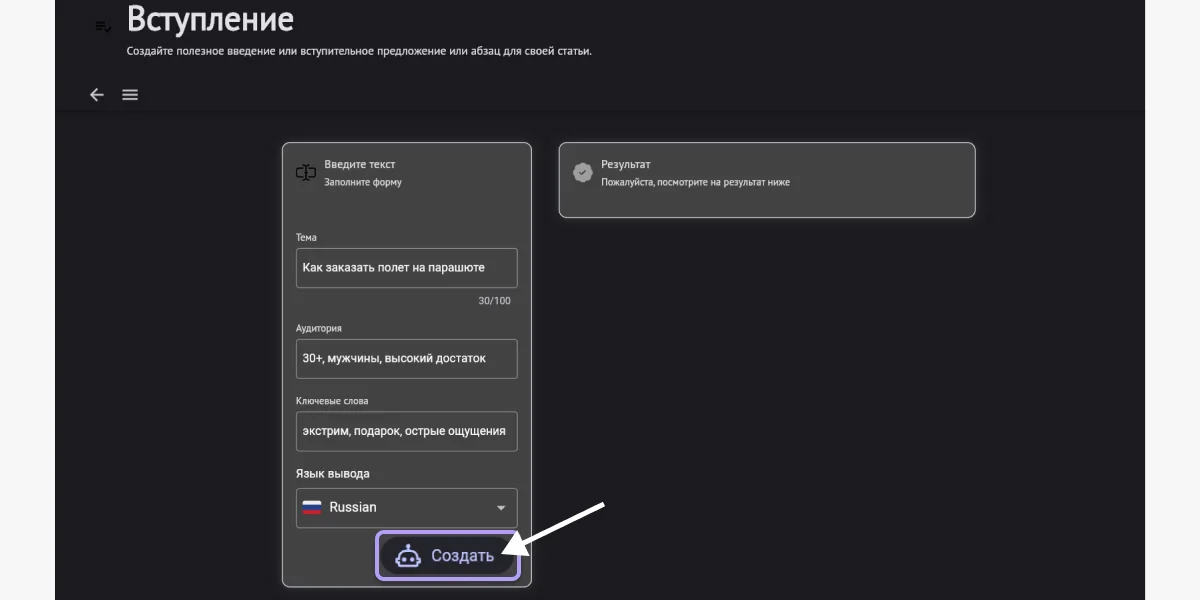This screenshot has height=600, width=1200.
Task: Click the Заполните форму subtitle text
Action: (362, 183)
